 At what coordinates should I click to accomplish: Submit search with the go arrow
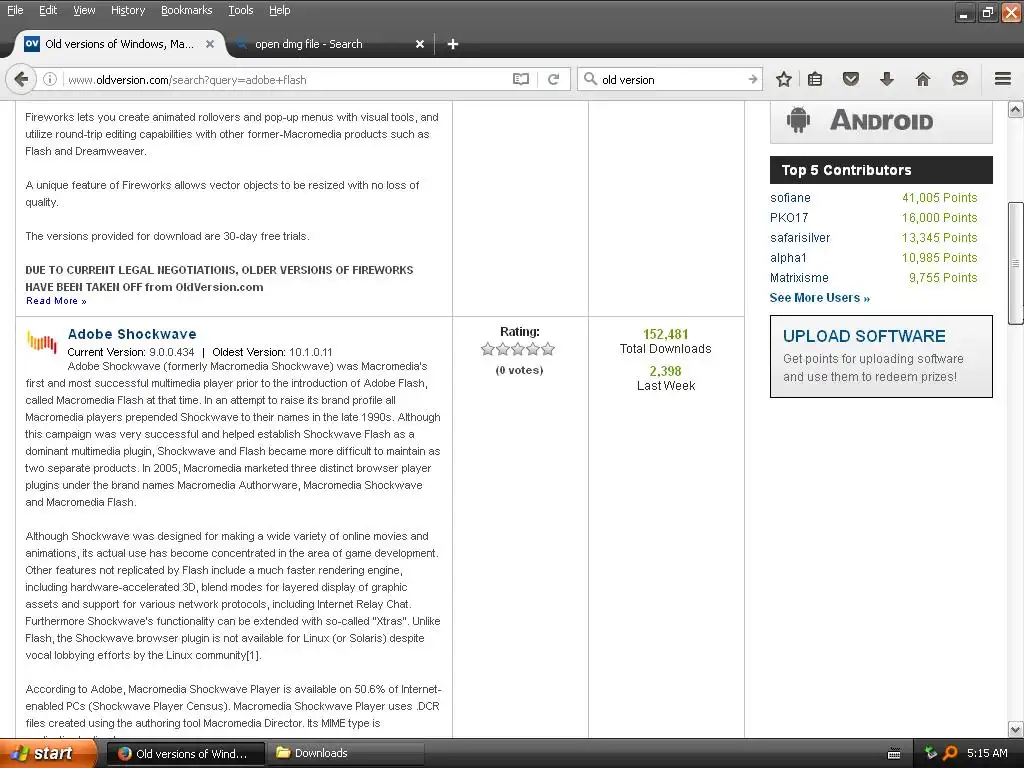[752, 79]
